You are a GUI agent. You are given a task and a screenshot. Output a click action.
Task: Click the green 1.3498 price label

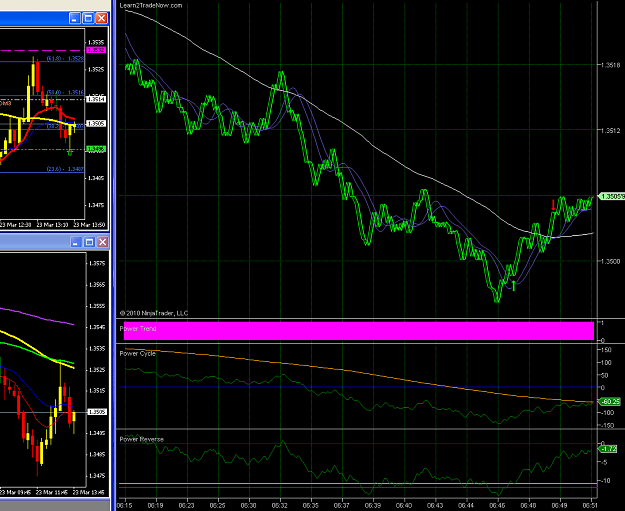pos(96,149)
